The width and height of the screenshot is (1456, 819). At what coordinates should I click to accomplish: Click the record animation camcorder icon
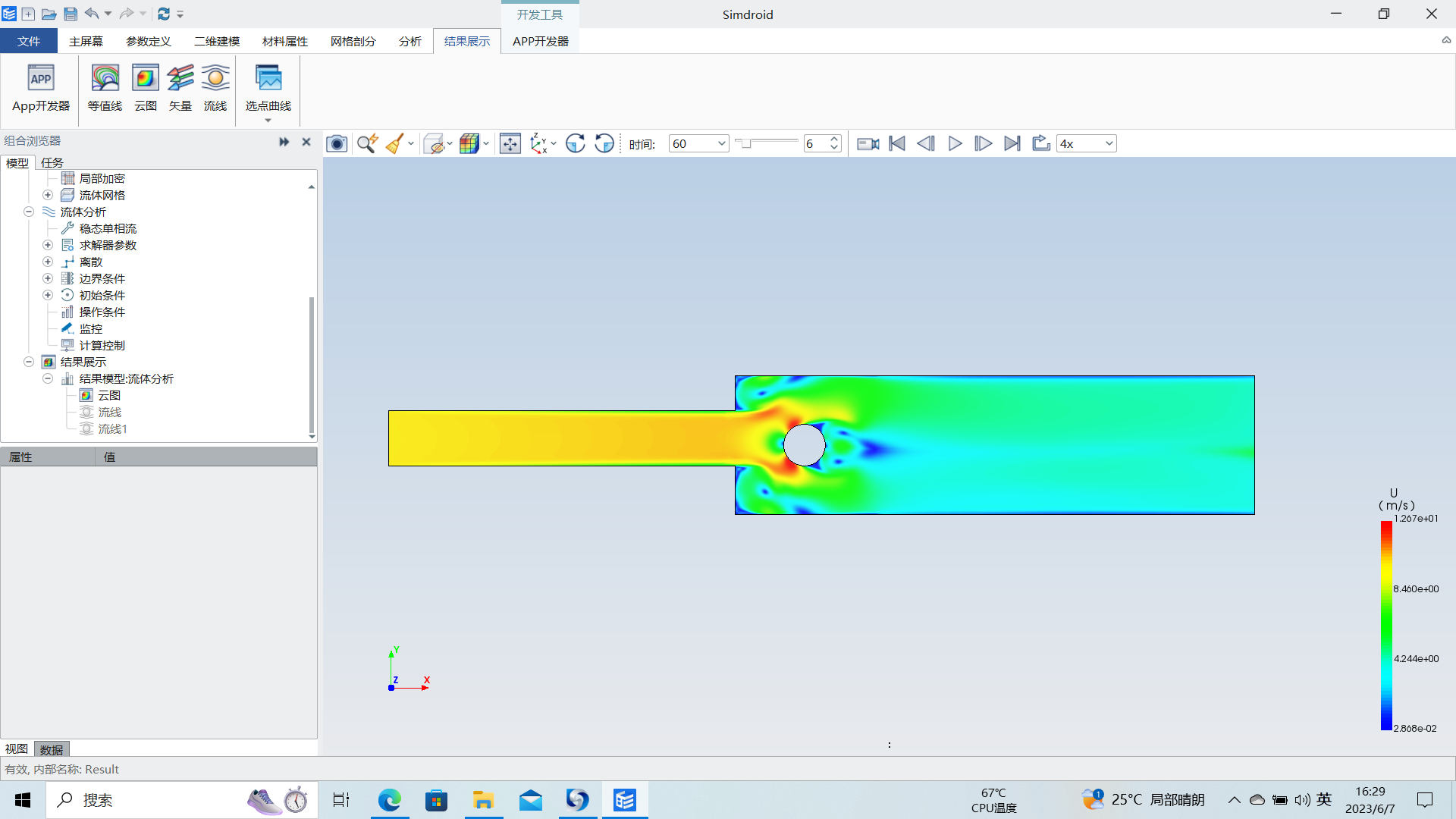(868, 143)
